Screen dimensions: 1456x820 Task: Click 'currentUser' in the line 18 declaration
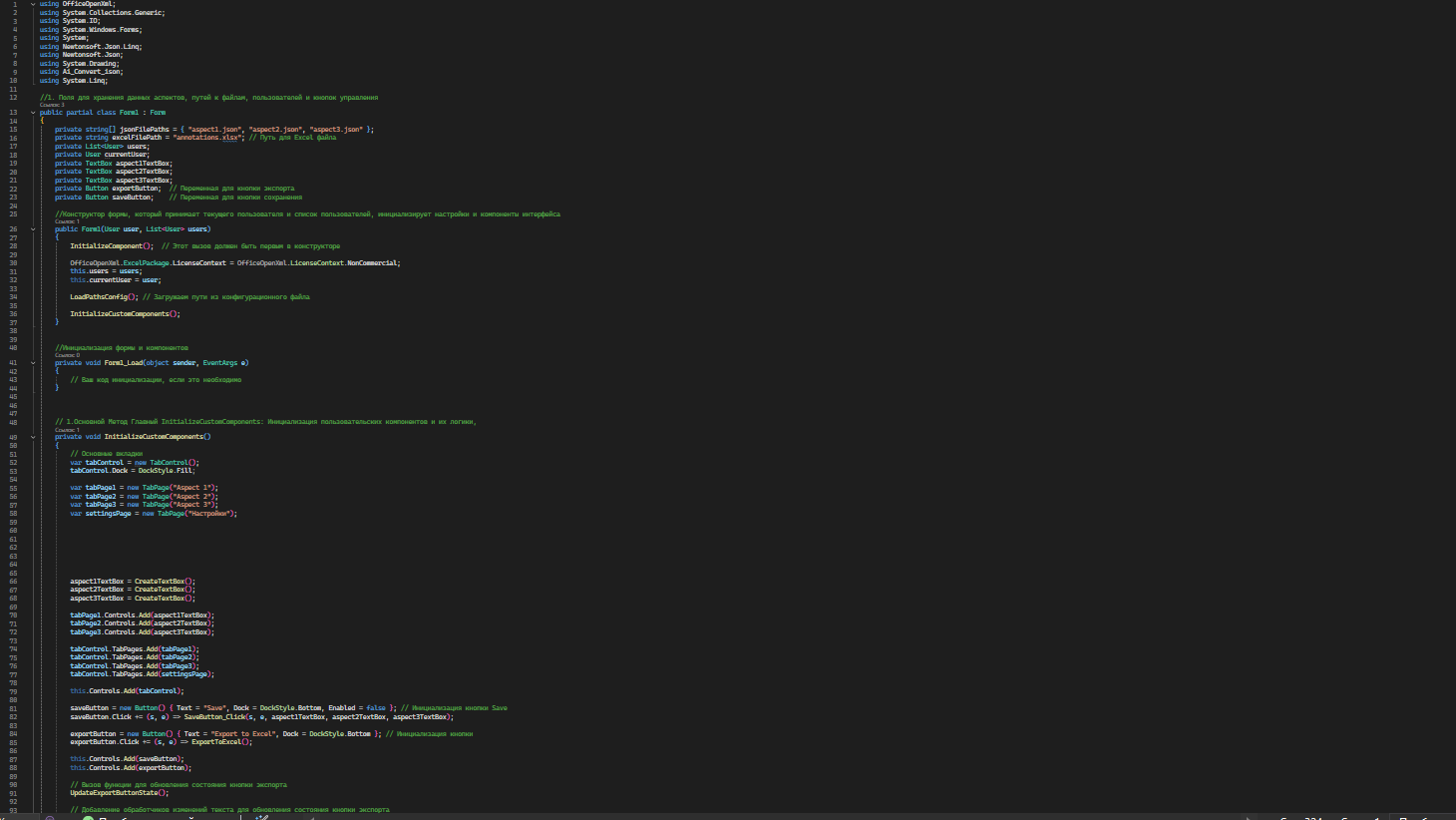(127, 155)
